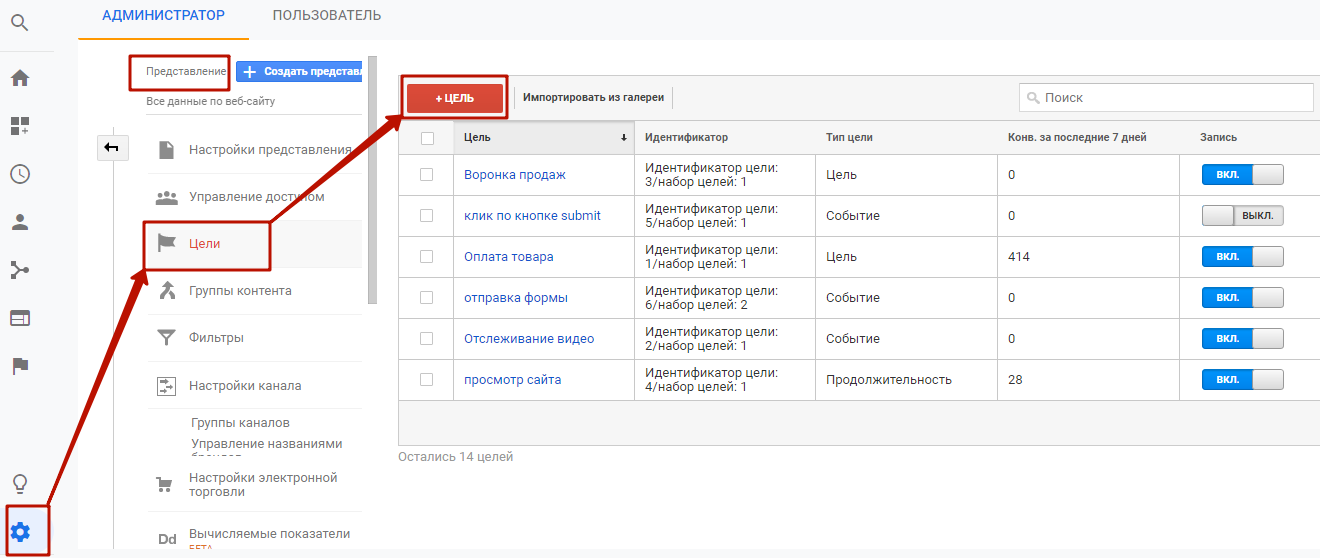1320x558 pixels.
Task: Tick checkbox for отправка формы row
Action: 427,297
